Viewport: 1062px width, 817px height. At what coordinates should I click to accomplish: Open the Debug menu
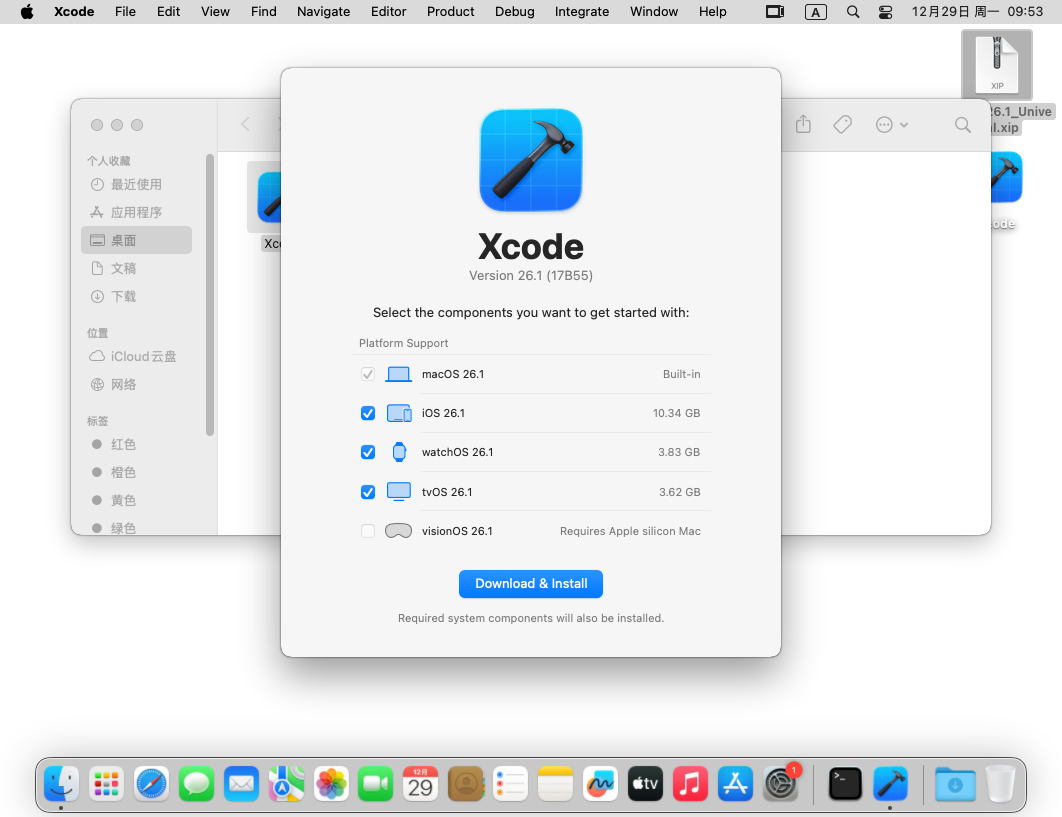(514, 12)
